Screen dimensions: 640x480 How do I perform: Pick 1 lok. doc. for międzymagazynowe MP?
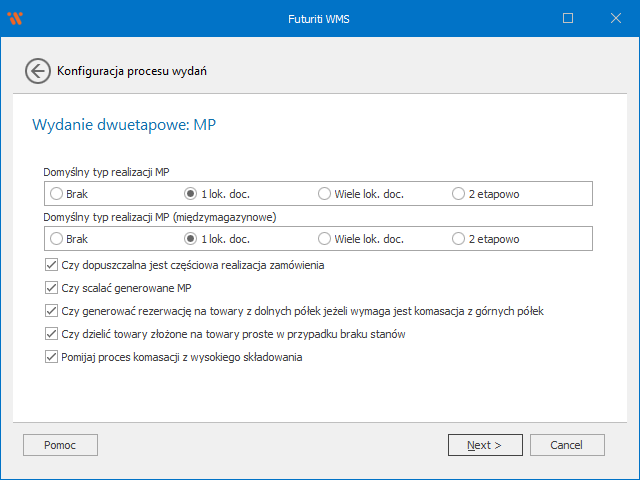coord(191,239)
